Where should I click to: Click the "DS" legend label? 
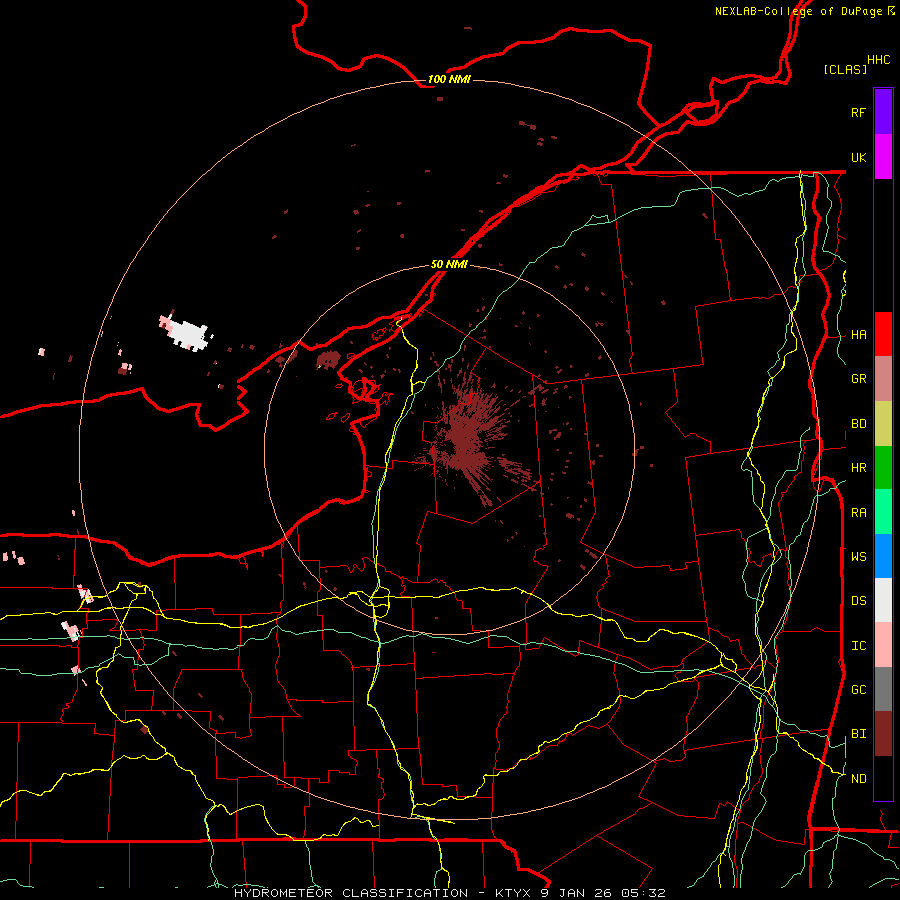point(858,601)
